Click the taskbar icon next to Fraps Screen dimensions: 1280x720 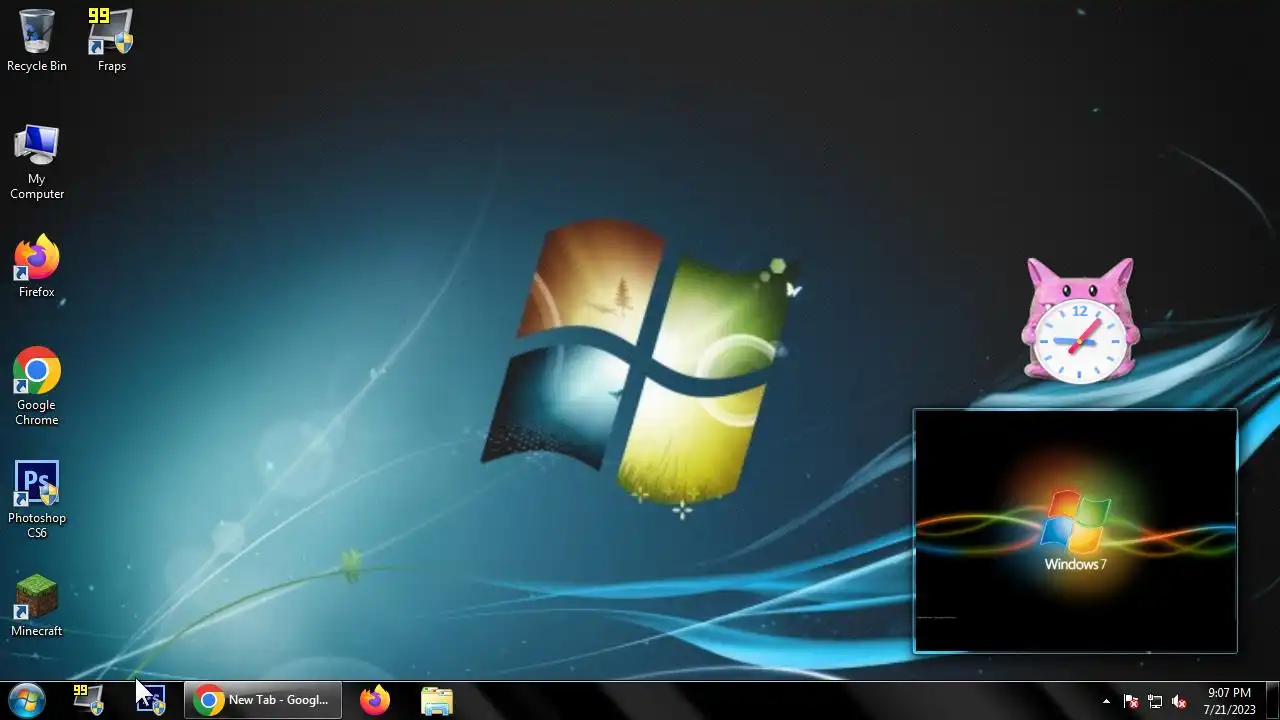pos(150,700)
